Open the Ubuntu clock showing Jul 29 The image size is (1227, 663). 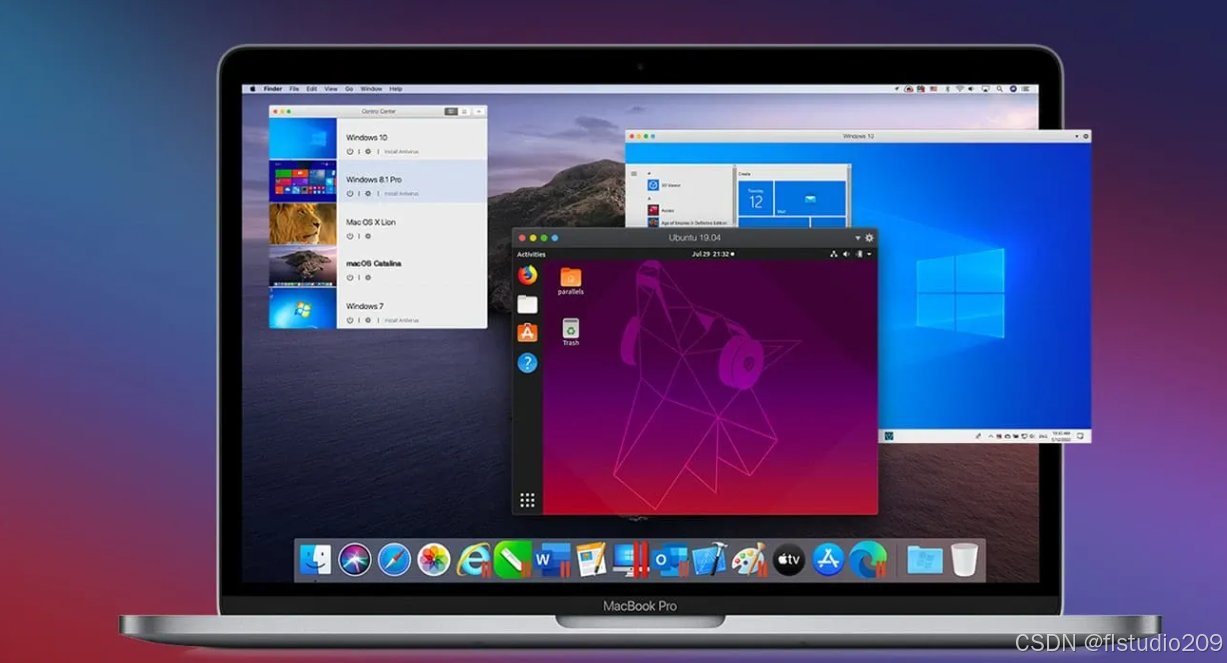click(712, 255)
